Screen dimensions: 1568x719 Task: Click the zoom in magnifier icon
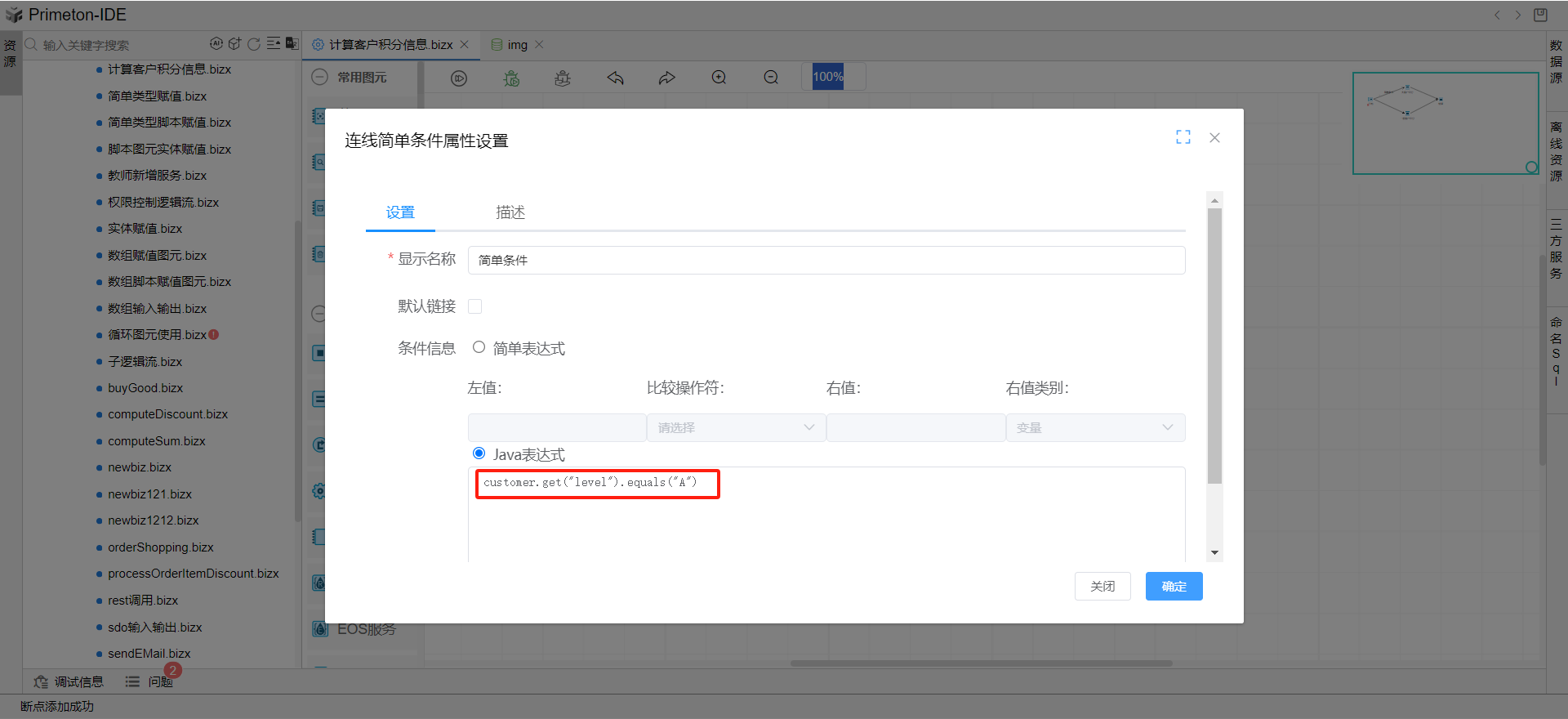pos(719,78)
